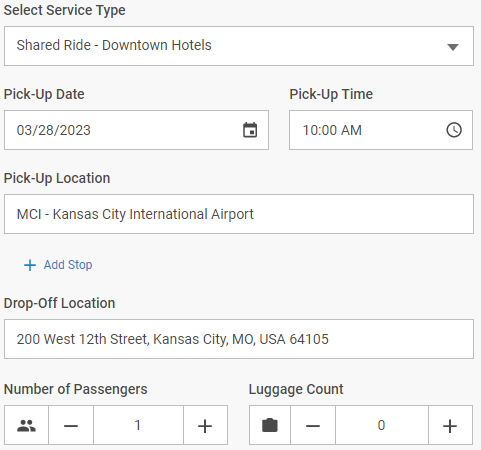Focus the Pick-Up Time field showing 10:00 AM
This screenshot has width=481, height=450.
381,130
